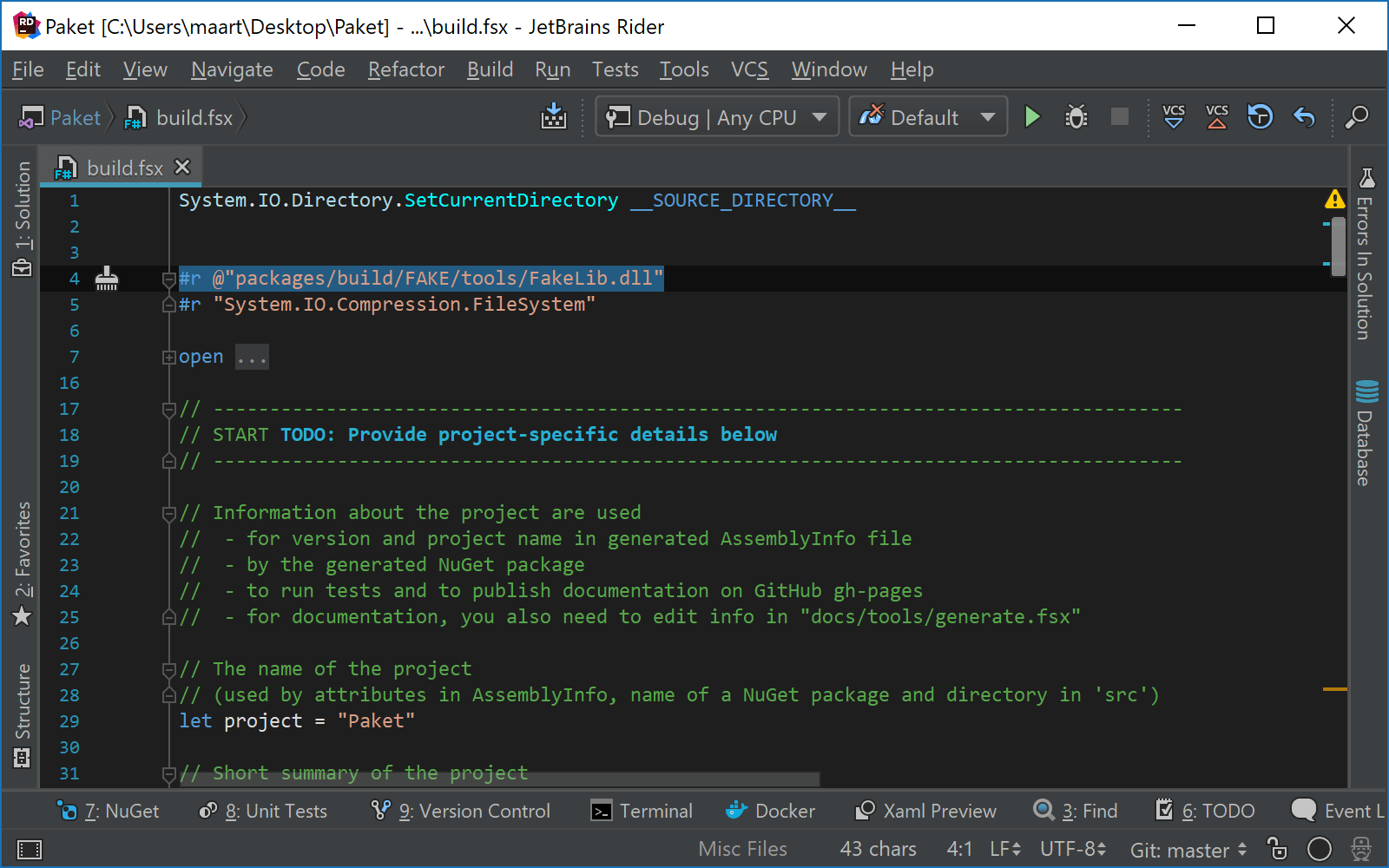Click the SetCurrentDirectory method on line 1

pos(511,201)
